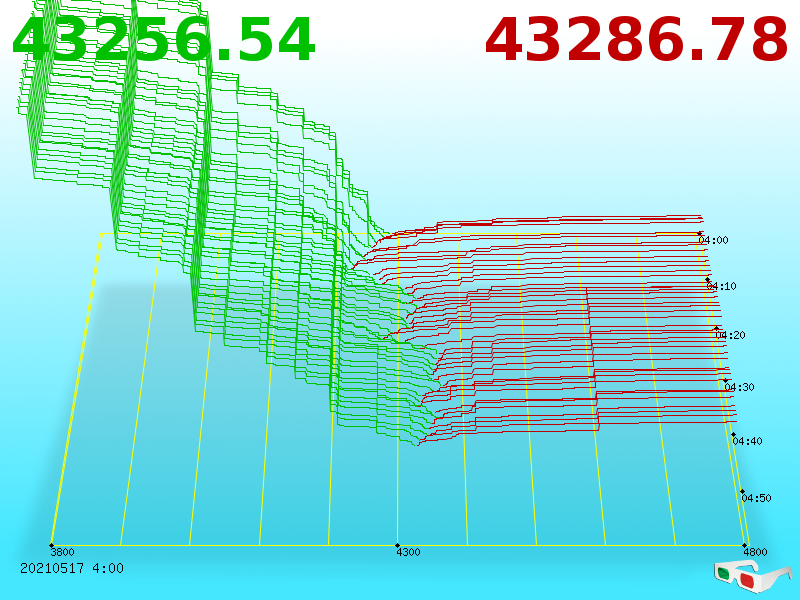Click the red-green 3D glasses icon
The height and width of the screenshot is (600, 800).
[x=752, y=577]
